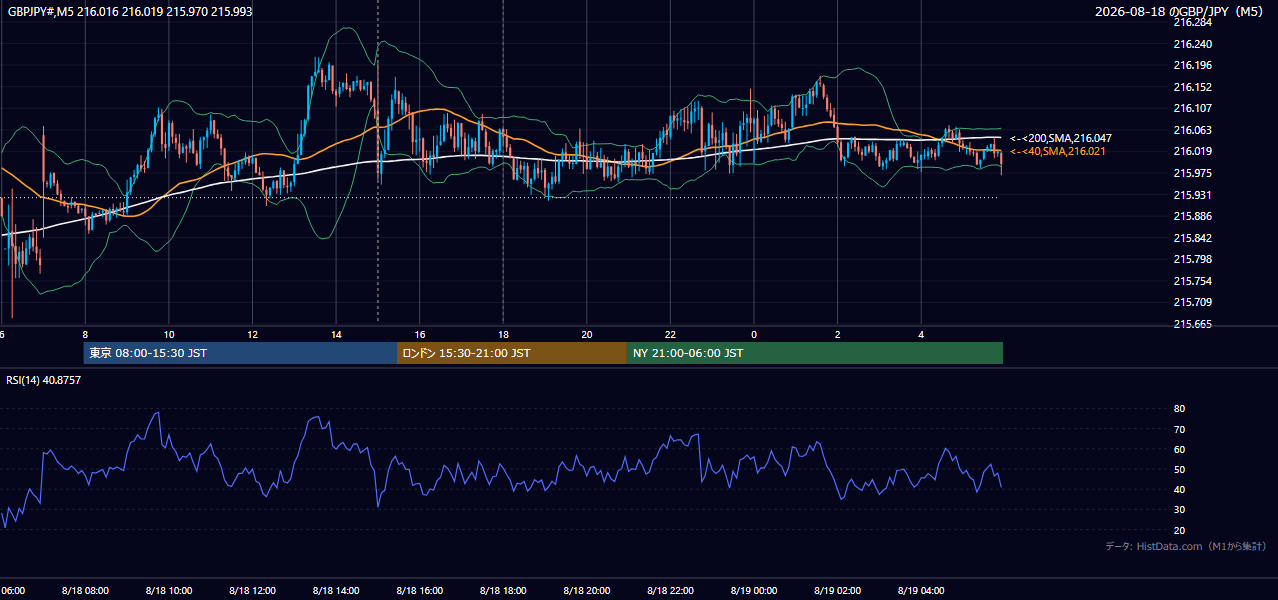Click hour label 14 under the price chart
The image size is (1278, 600).
336,335
